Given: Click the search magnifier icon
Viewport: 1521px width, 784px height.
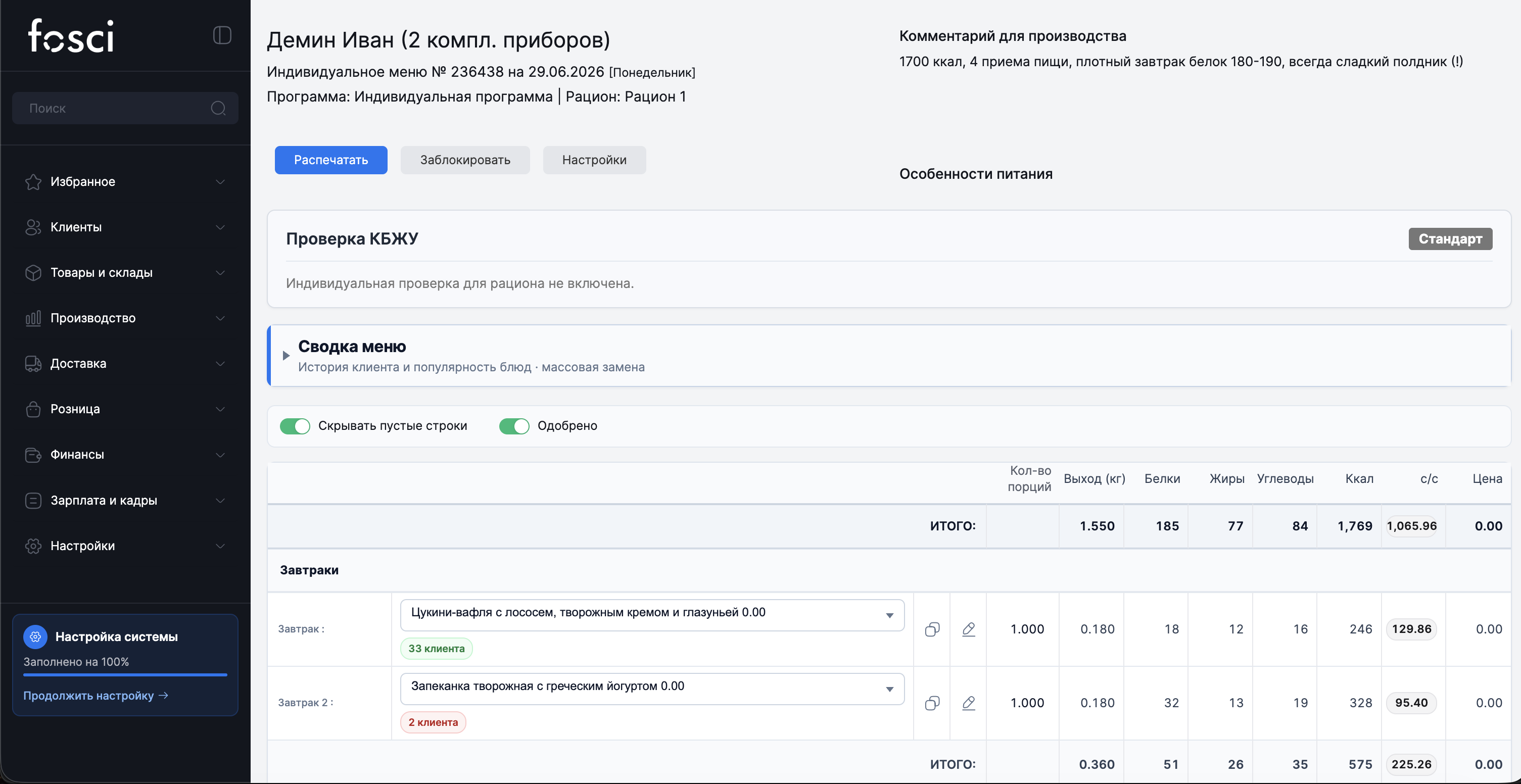Looking at the screenshot, I should tap(218, 108).
